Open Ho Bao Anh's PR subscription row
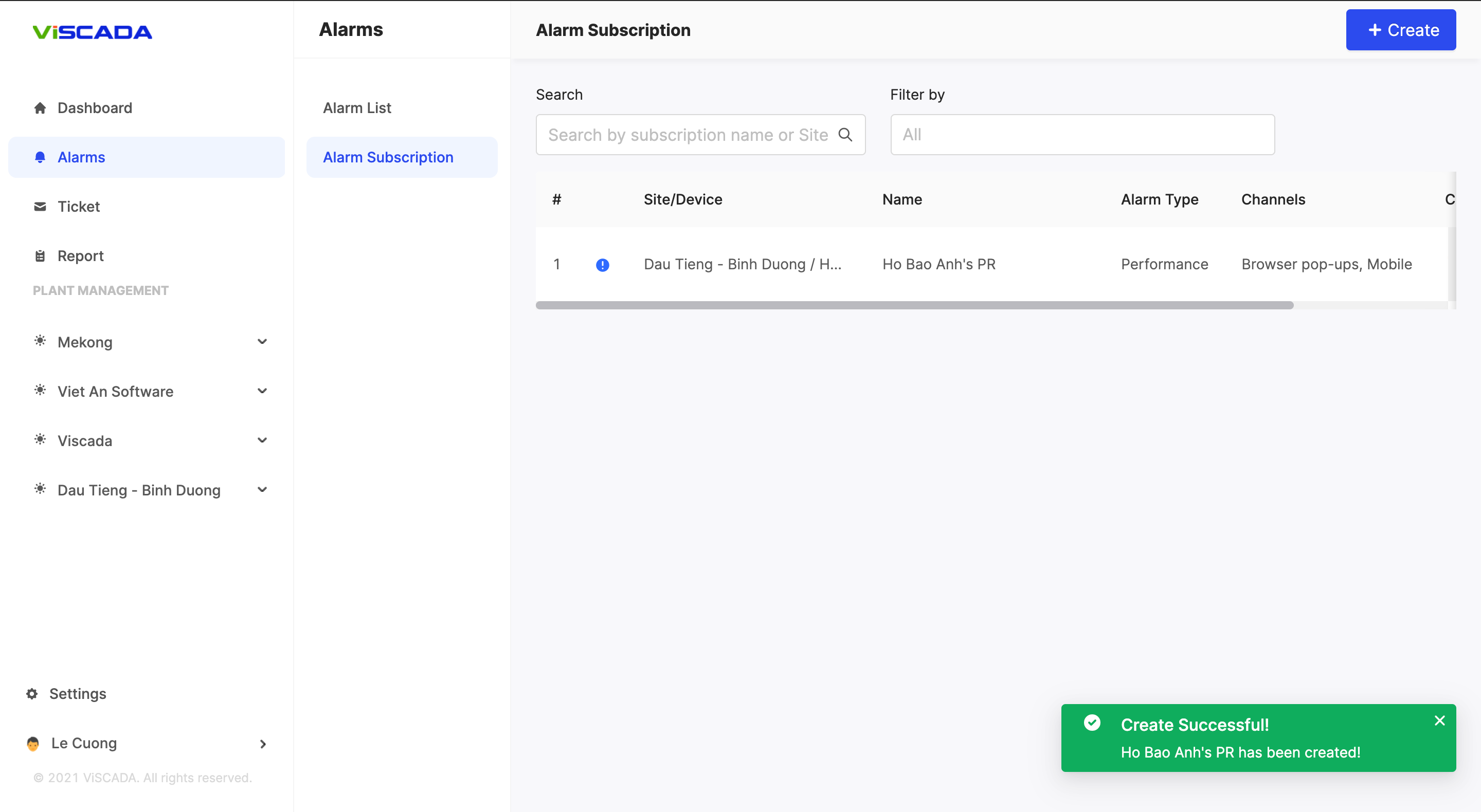The image size is (1481, 812). [938, 264]
